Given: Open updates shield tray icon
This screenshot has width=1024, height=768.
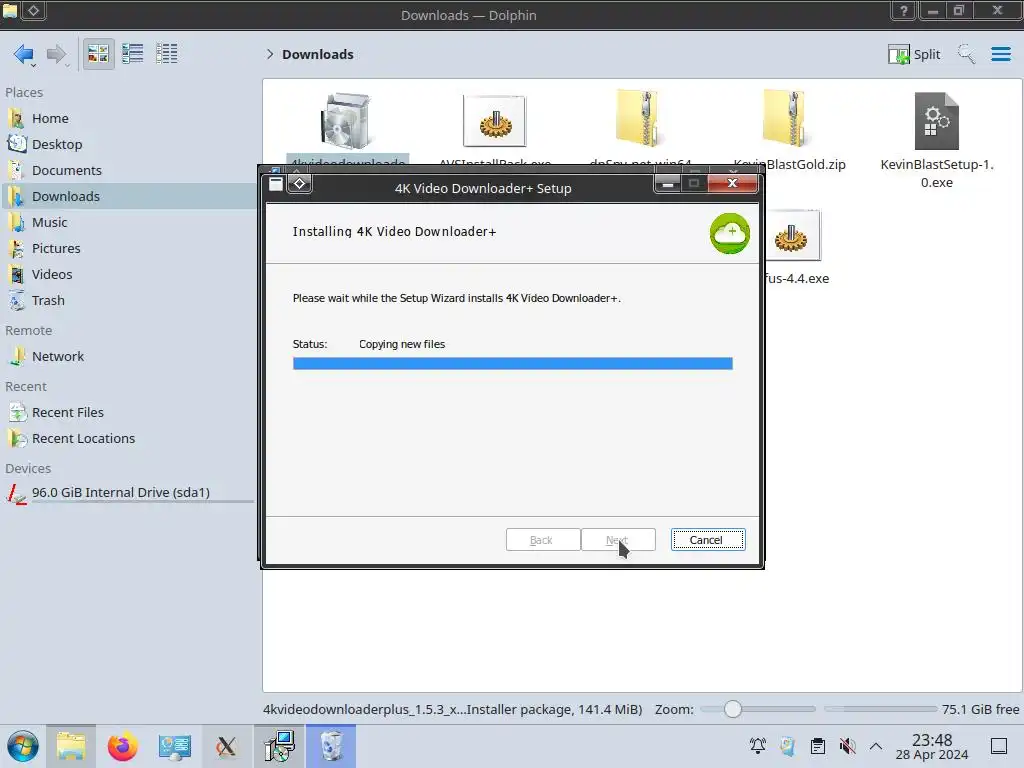Looking at the screenshot, I should (788, 746).
